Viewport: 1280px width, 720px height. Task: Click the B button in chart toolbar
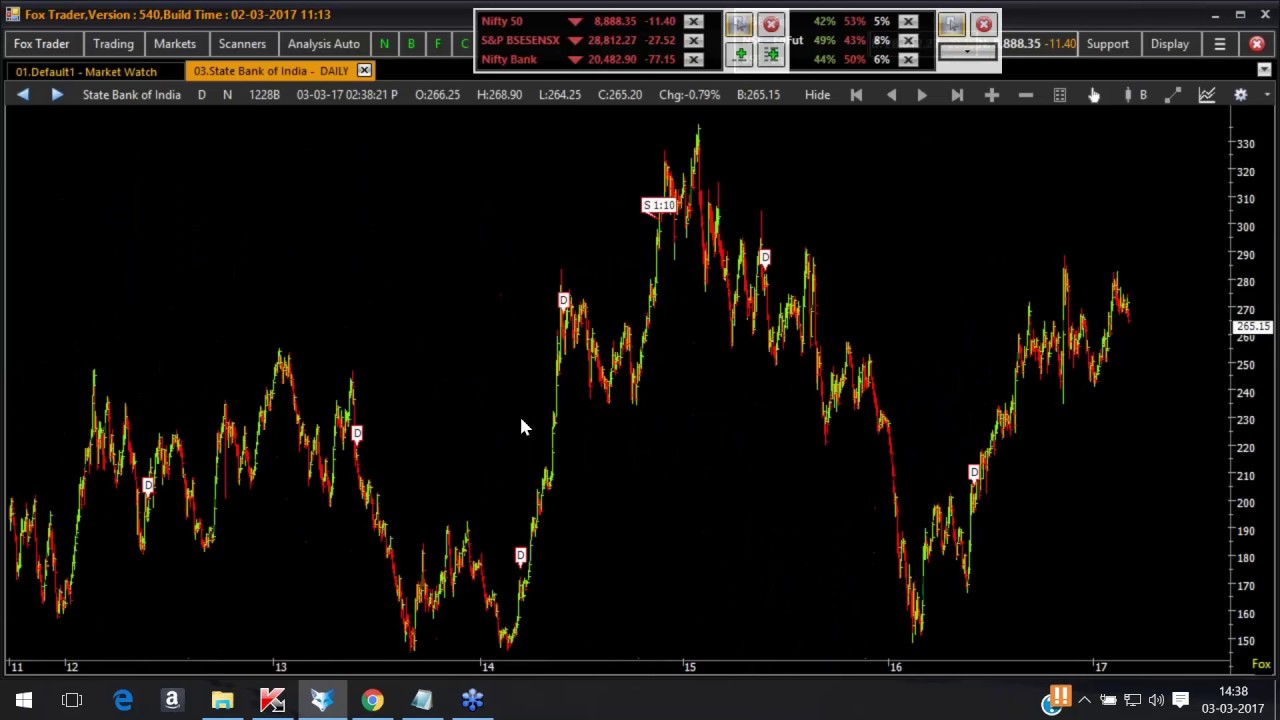pyautogui.click(x=1143, y=95)
